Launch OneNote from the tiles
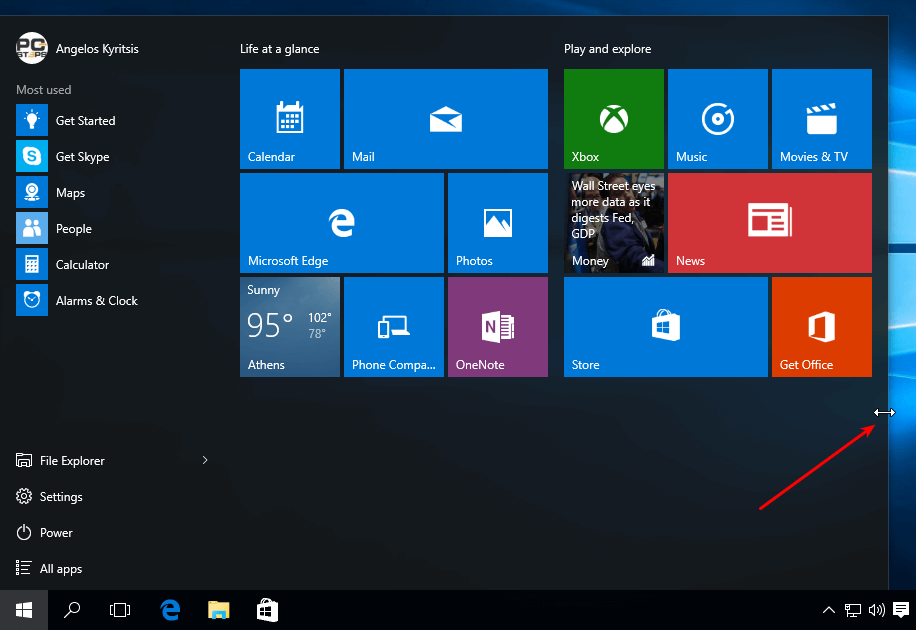 click(497, 326)
